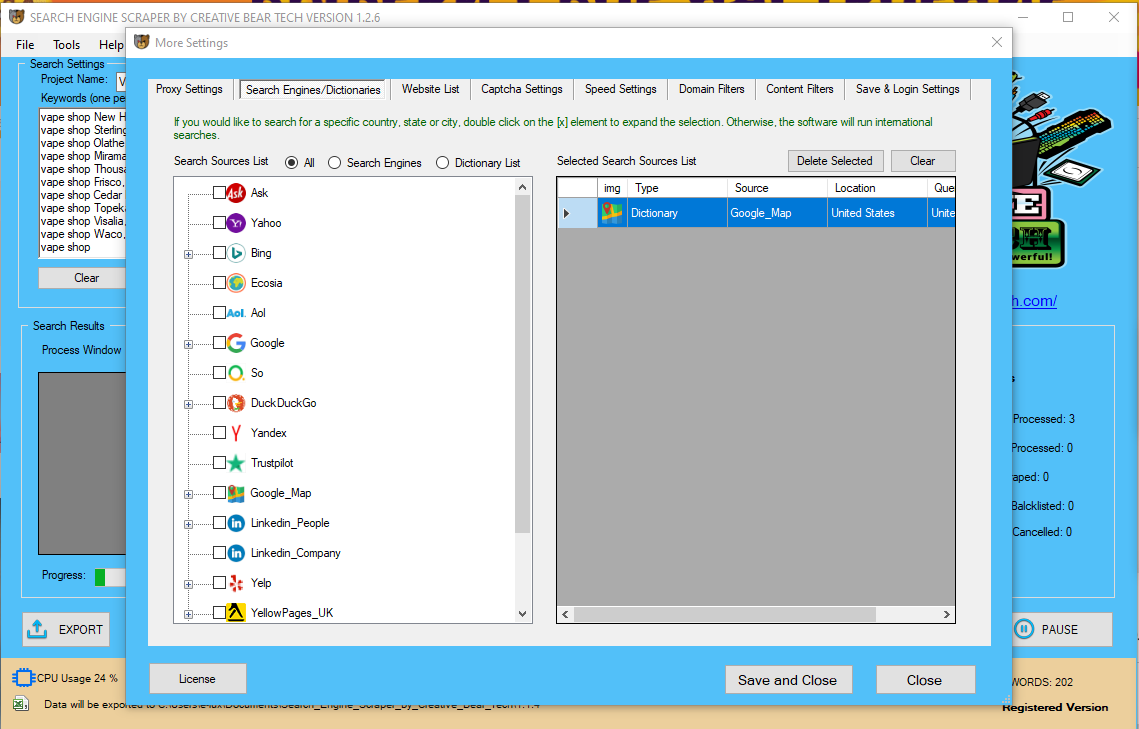Check the Ecosia checkbox
The width and height of the screenshot is (1139, 729).
pyautogui.click(x=219, y=282)
